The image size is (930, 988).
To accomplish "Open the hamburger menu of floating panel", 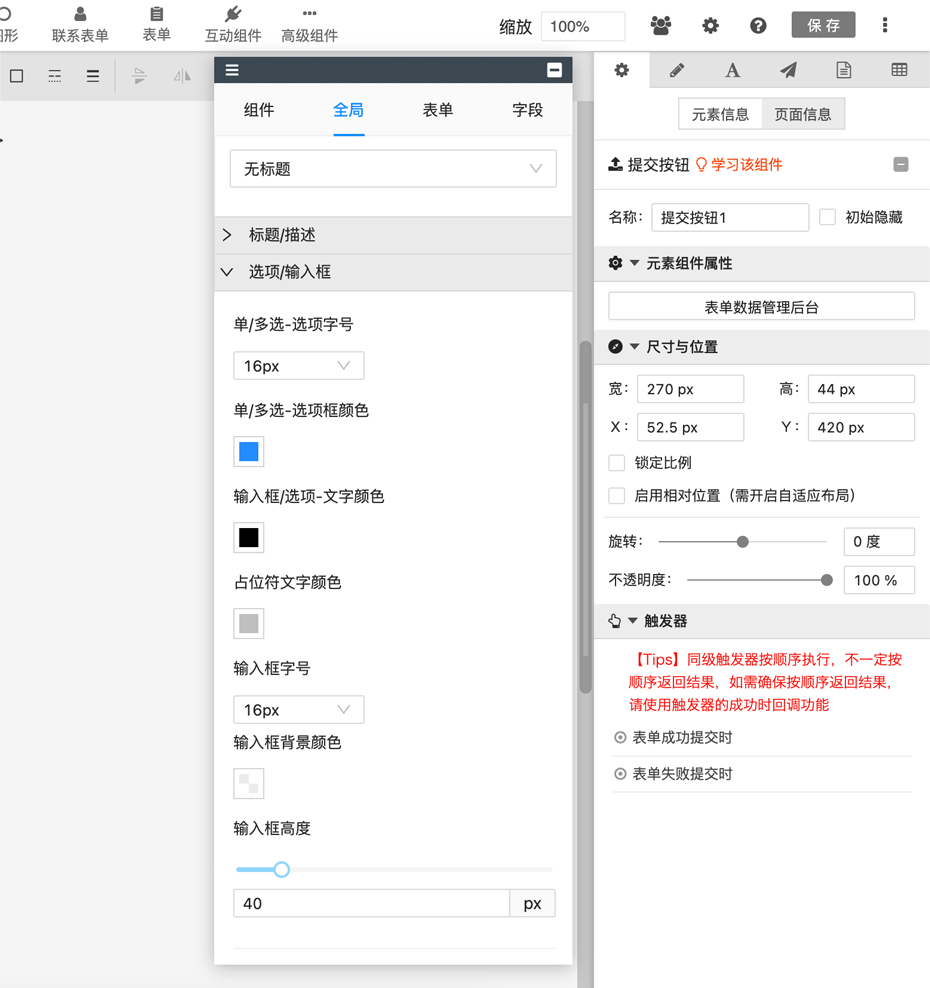I will pos(232,70).
